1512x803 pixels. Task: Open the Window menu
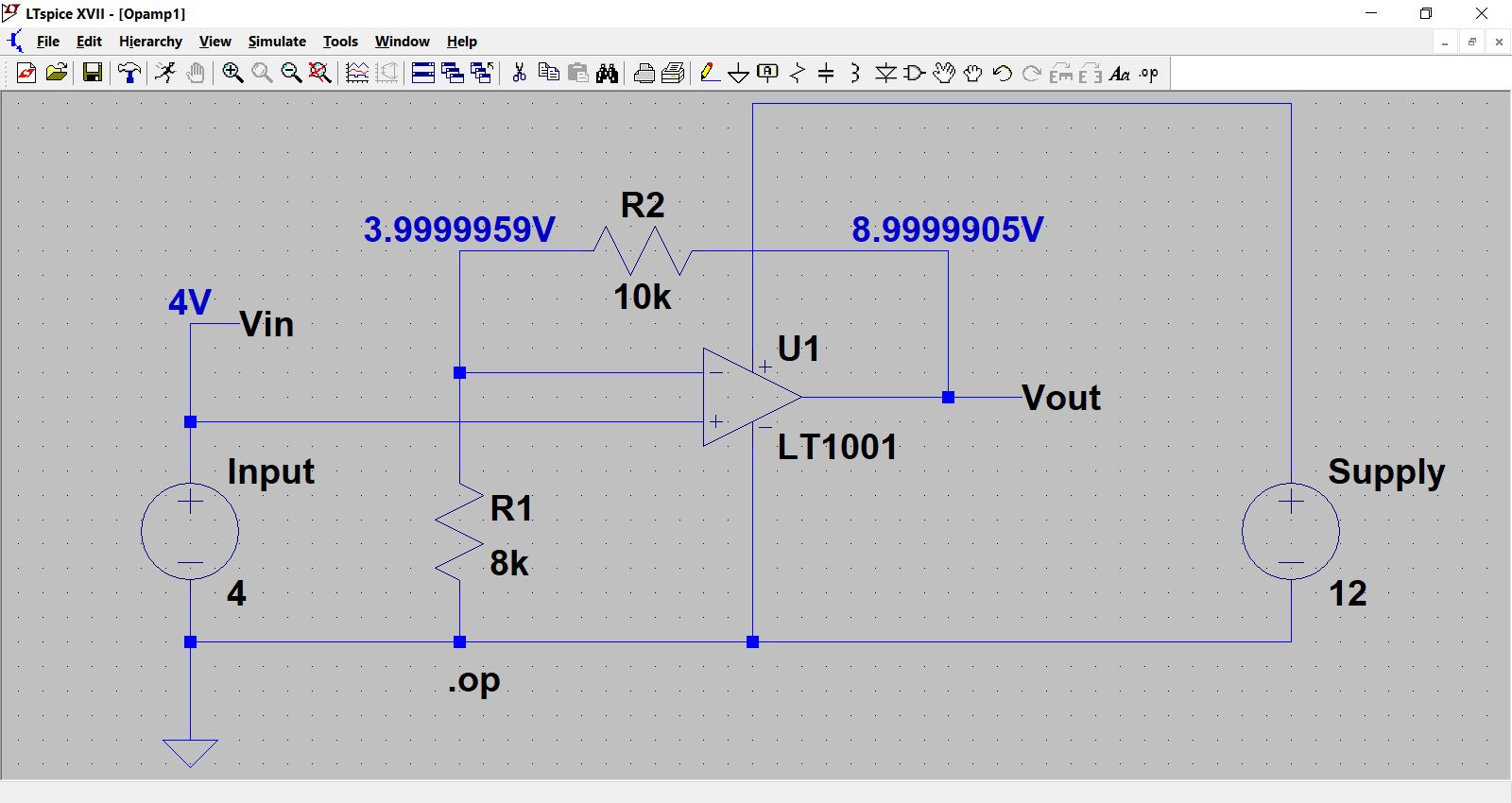click(402, 42)
